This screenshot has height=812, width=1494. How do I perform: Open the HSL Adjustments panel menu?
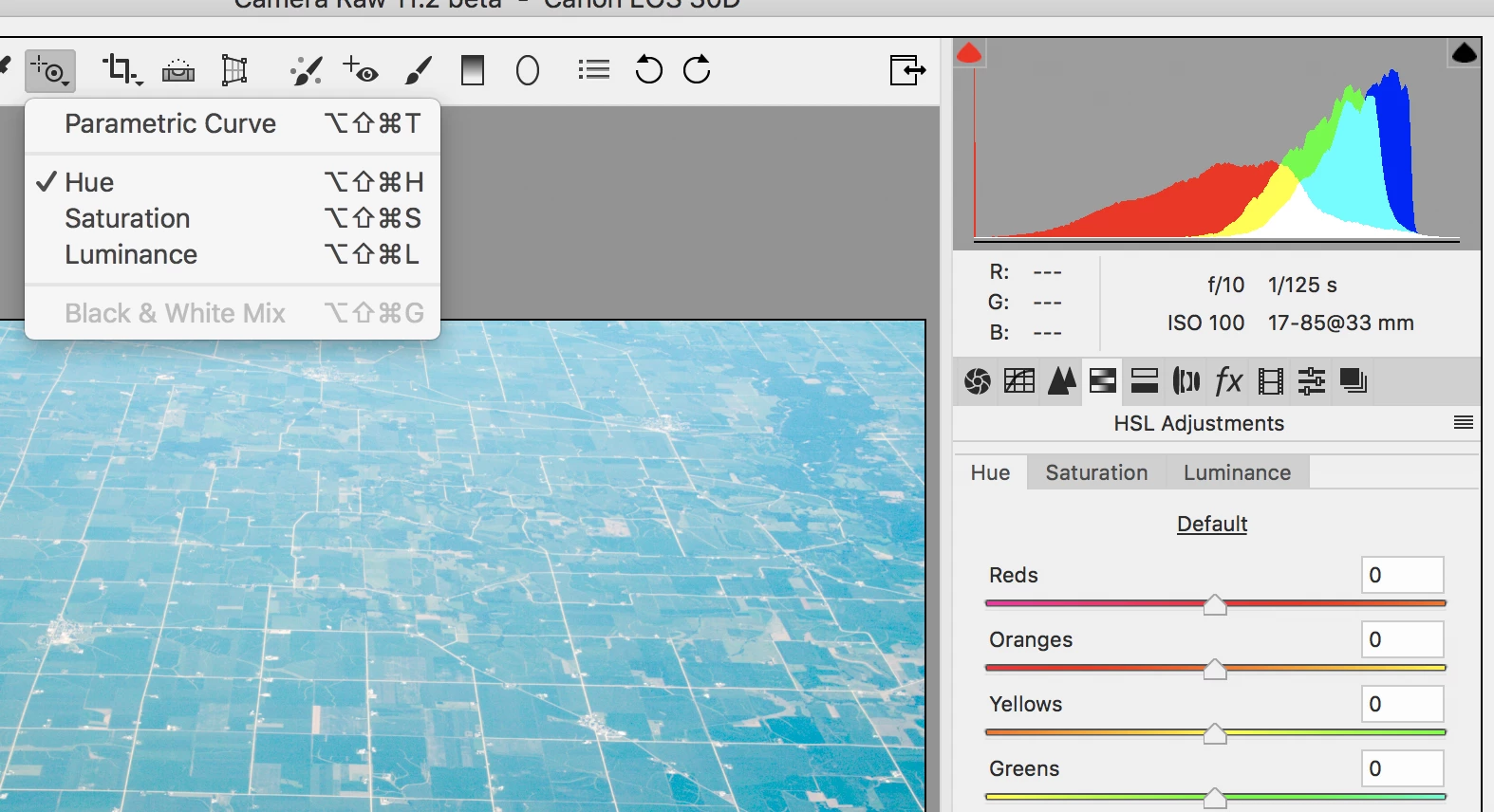(x=1464, y=423)
